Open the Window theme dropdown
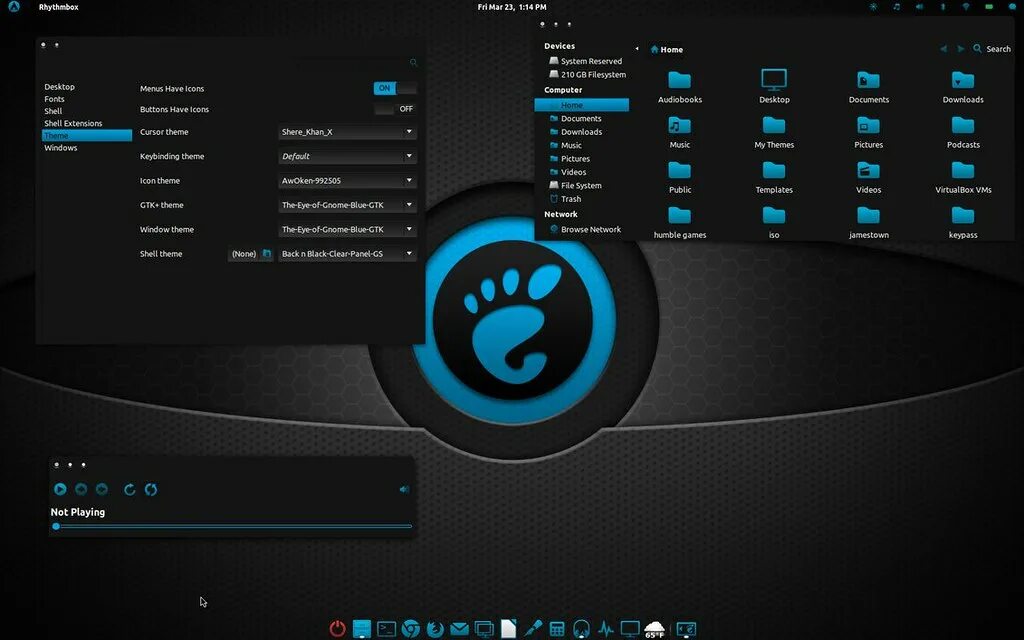This screenshot has height=640, width=1024. point(347,229)
